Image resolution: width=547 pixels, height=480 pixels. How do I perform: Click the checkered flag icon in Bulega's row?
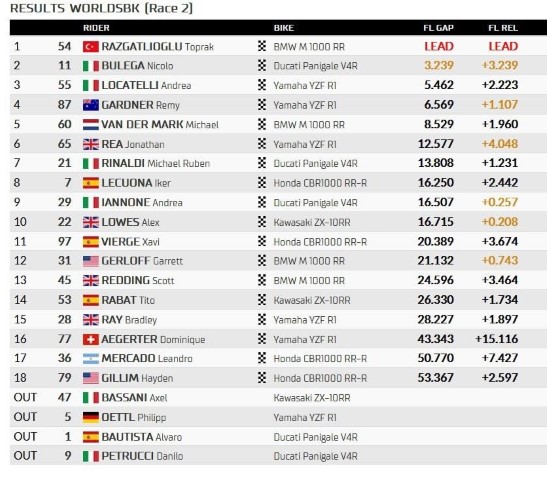pyautogui.click(x=262, y=66)
